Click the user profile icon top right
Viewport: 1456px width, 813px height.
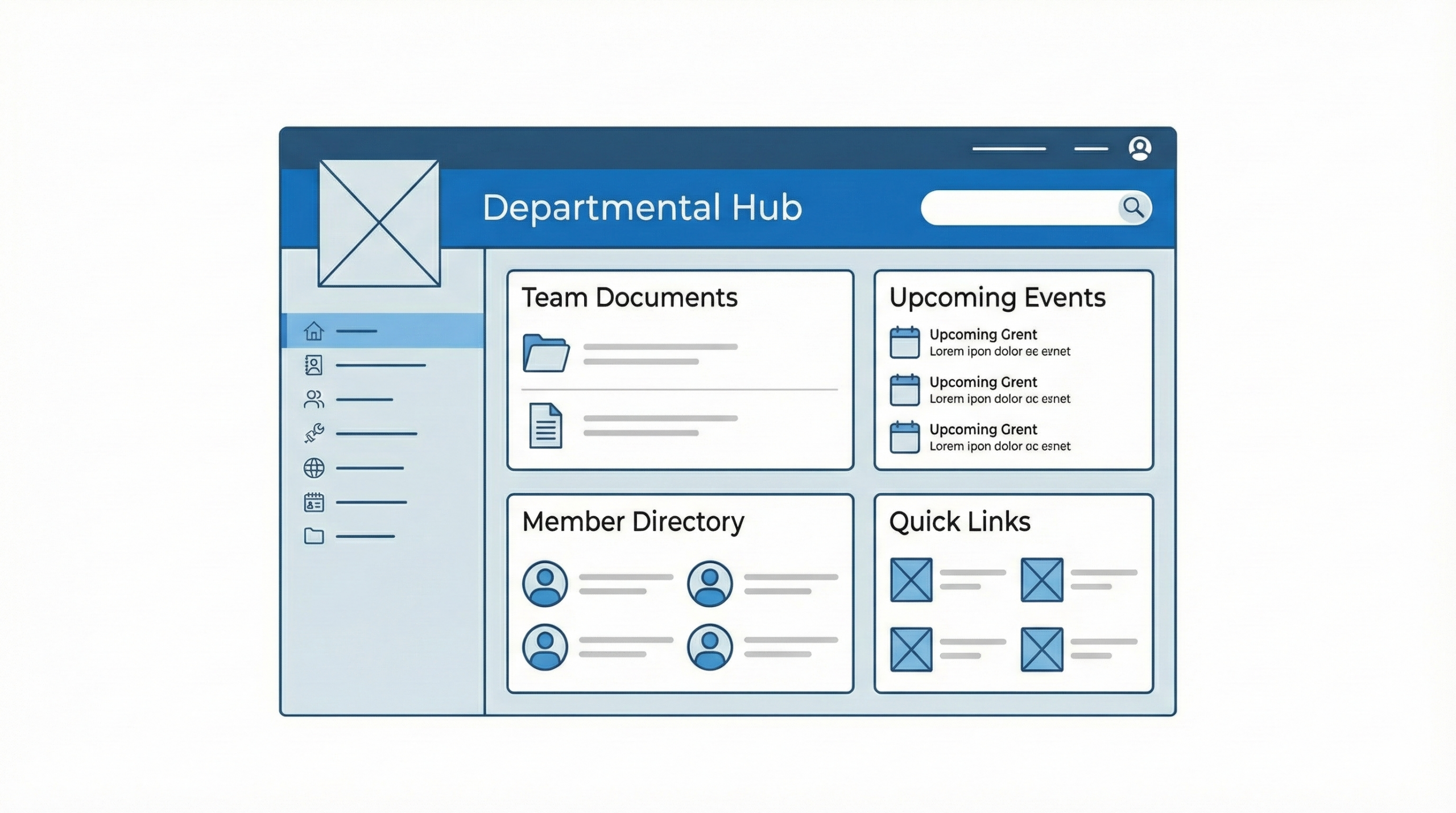1140,148
